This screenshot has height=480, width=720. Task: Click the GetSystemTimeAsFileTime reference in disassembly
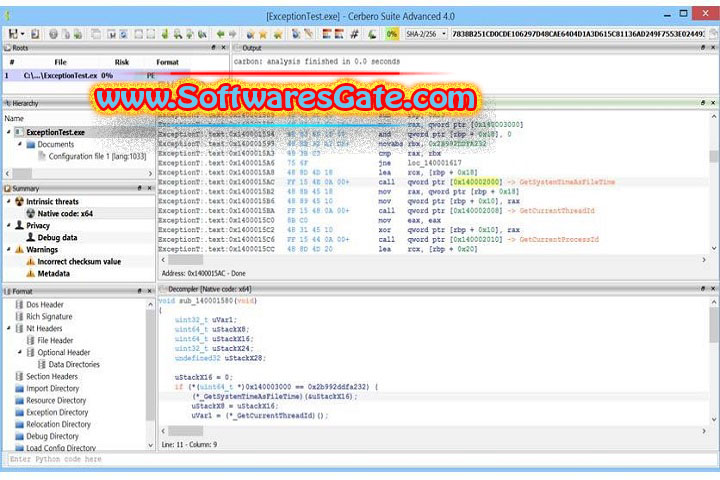567,182
